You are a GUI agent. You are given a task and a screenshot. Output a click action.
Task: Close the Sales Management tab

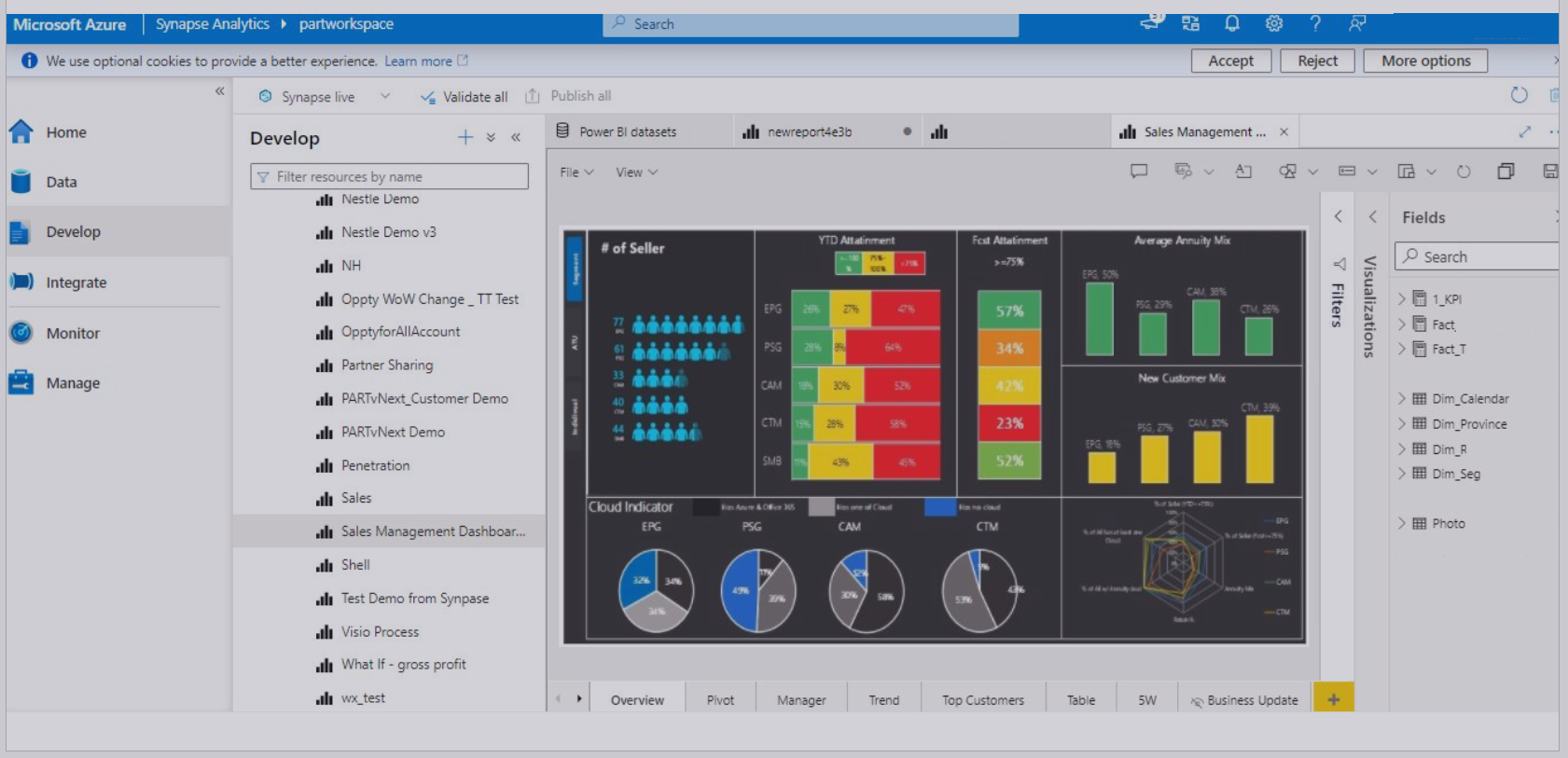[x=1284, y=131]
